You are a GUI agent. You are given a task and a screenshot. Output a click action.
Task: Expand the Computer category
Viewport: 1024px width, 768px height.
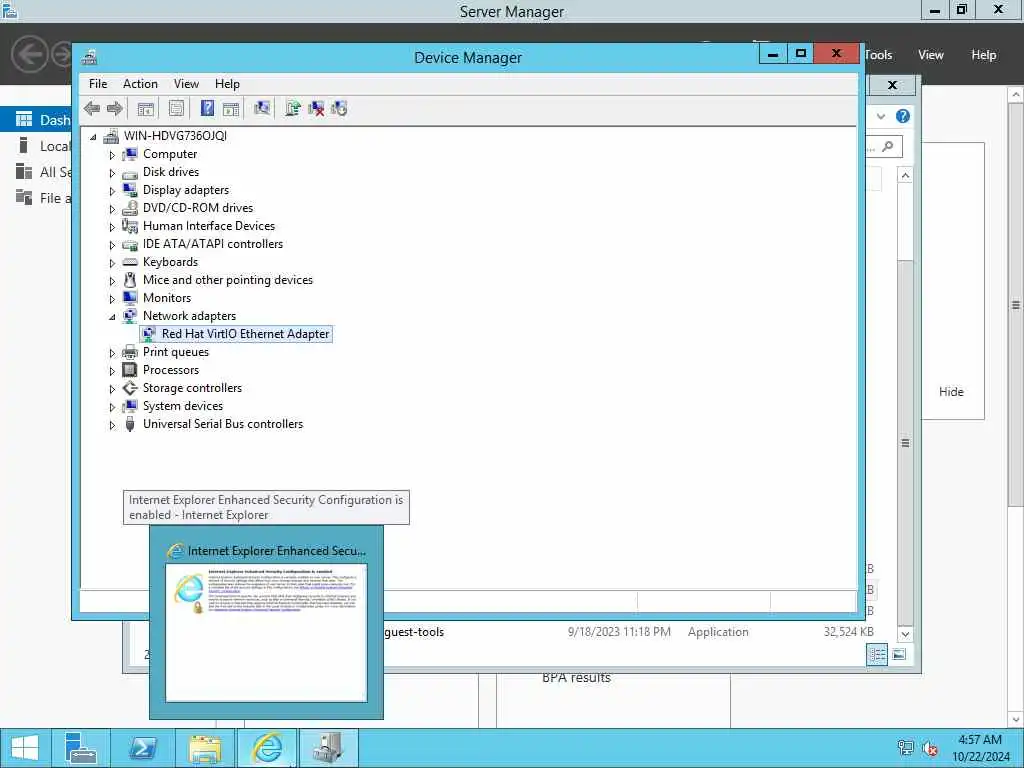coord(112,155)
